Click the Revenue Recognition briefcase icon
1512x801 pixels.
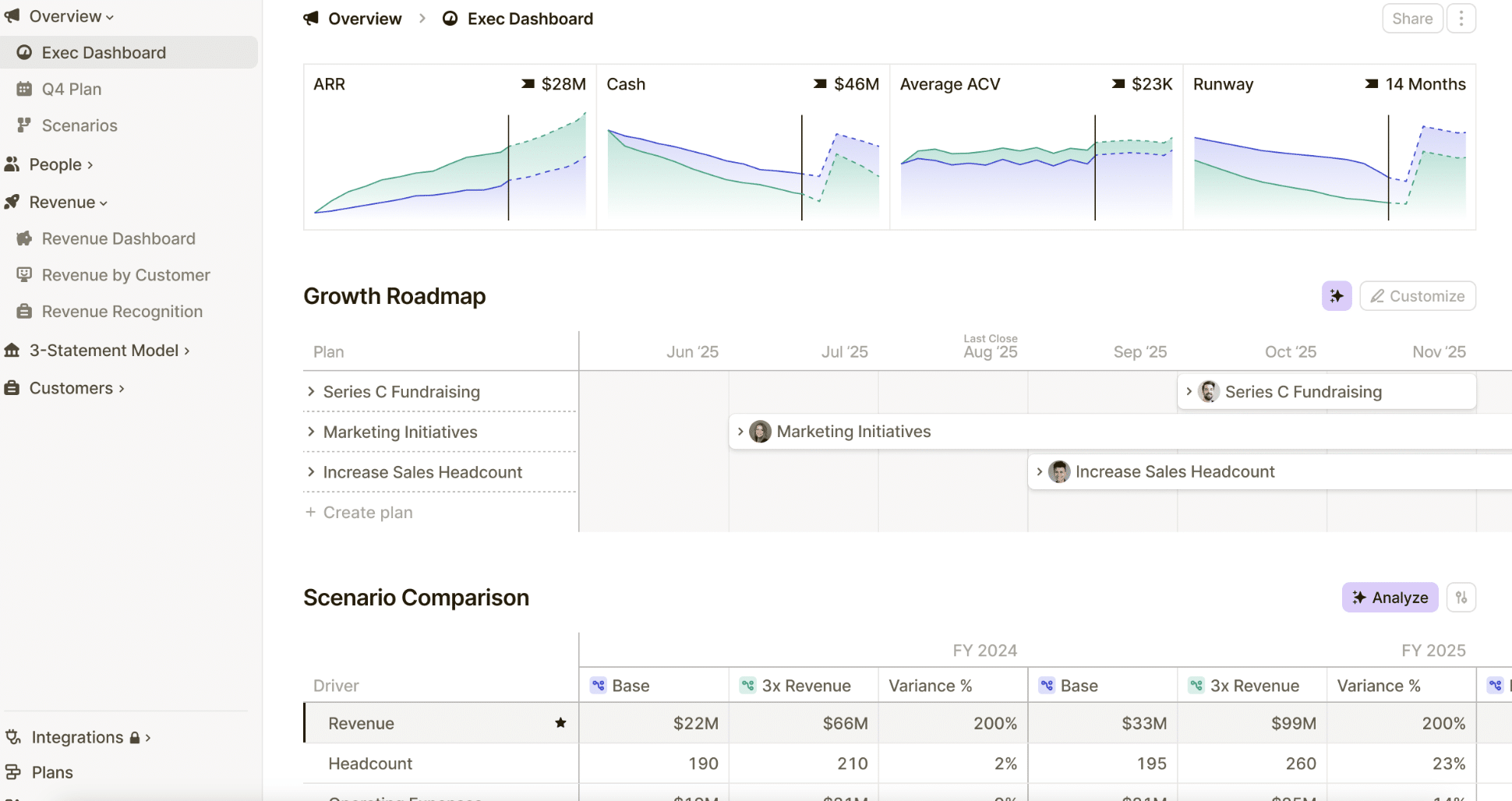point(24,311)
